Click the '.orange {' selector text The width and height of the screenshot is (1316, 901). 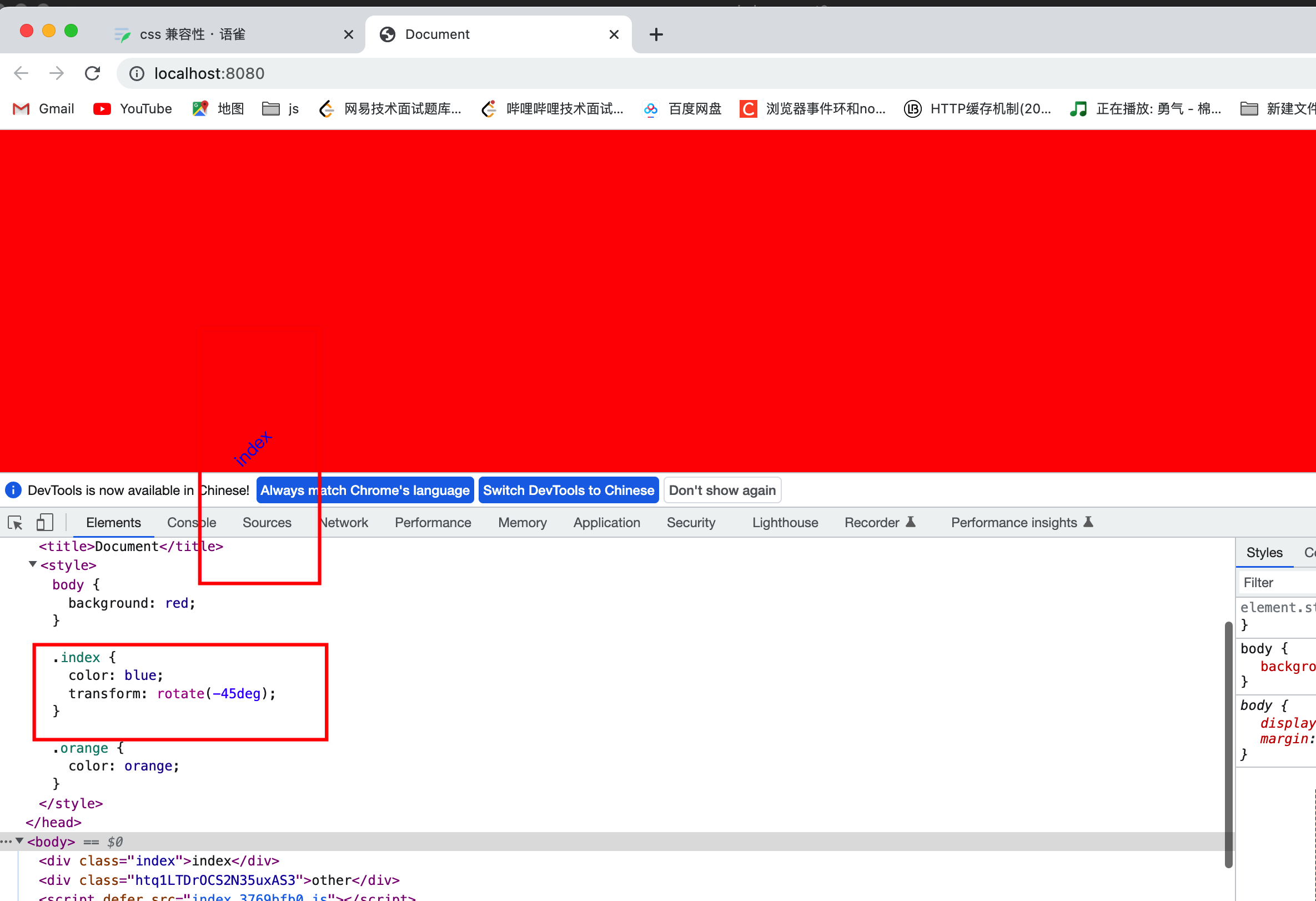[88, 749]
